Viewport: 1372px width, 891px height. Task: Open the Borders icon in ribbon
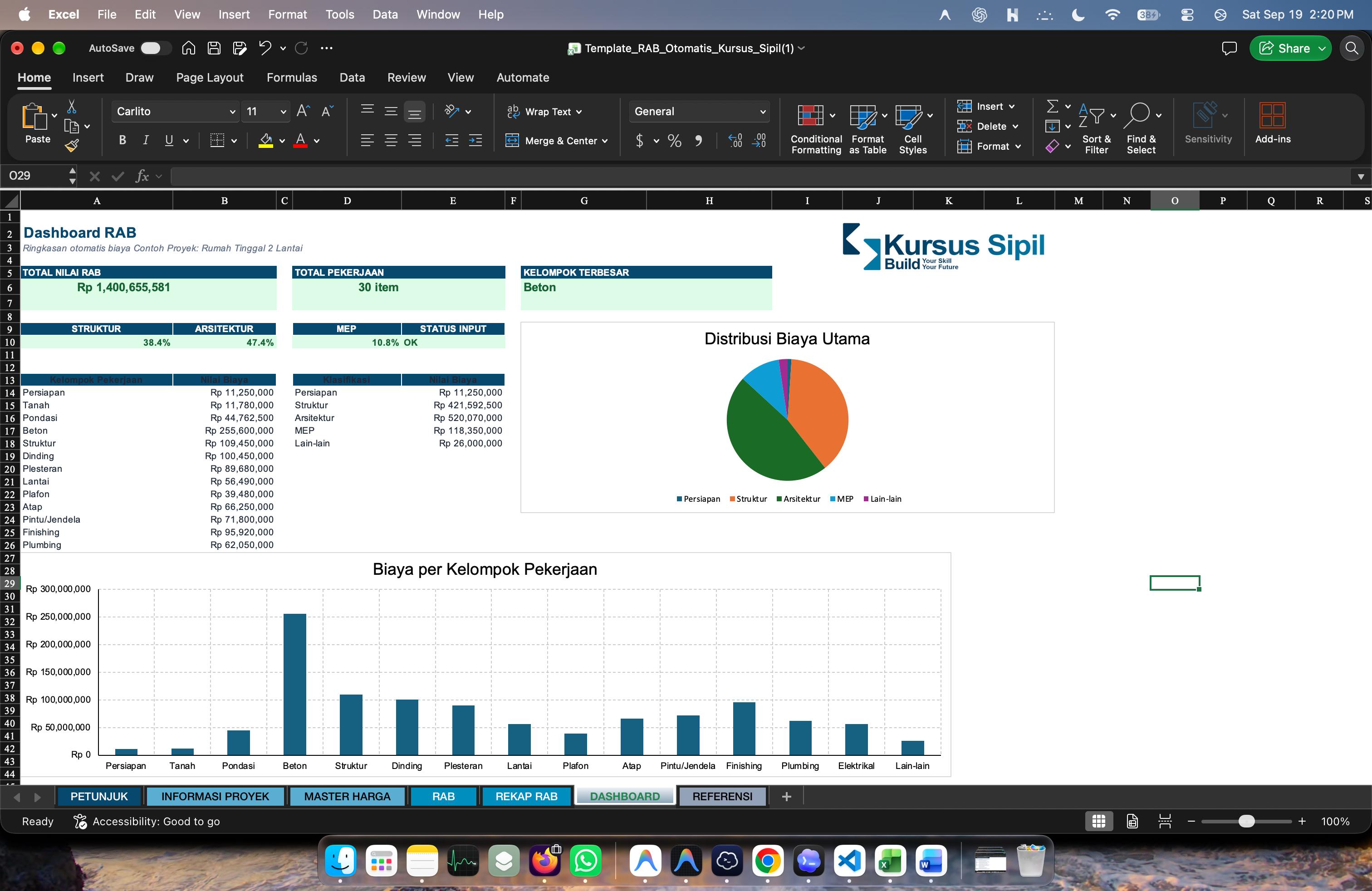(x=217, y=140)
